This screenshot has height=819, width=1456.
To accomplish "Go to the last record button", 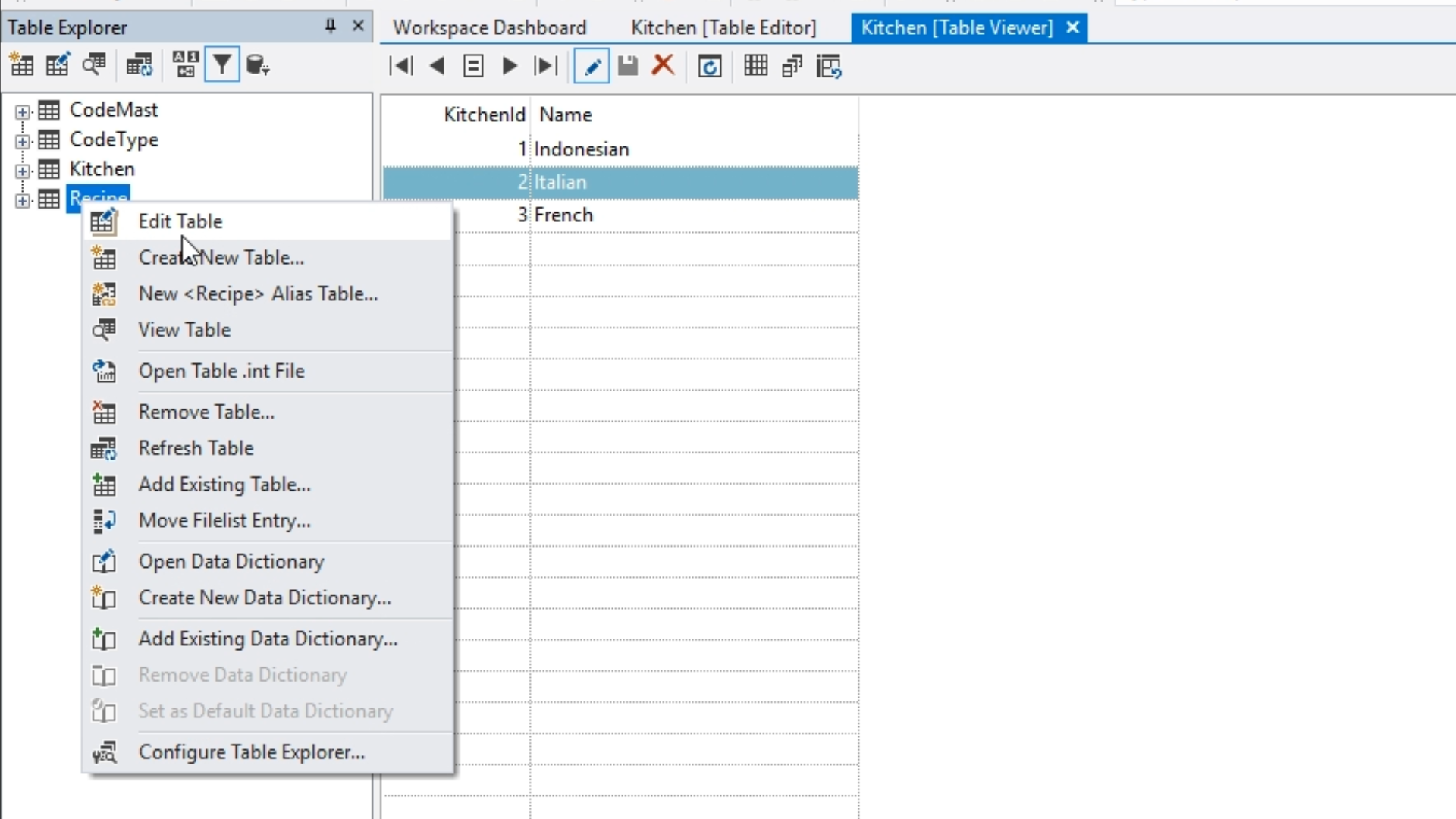I will (x=546, y=67).
